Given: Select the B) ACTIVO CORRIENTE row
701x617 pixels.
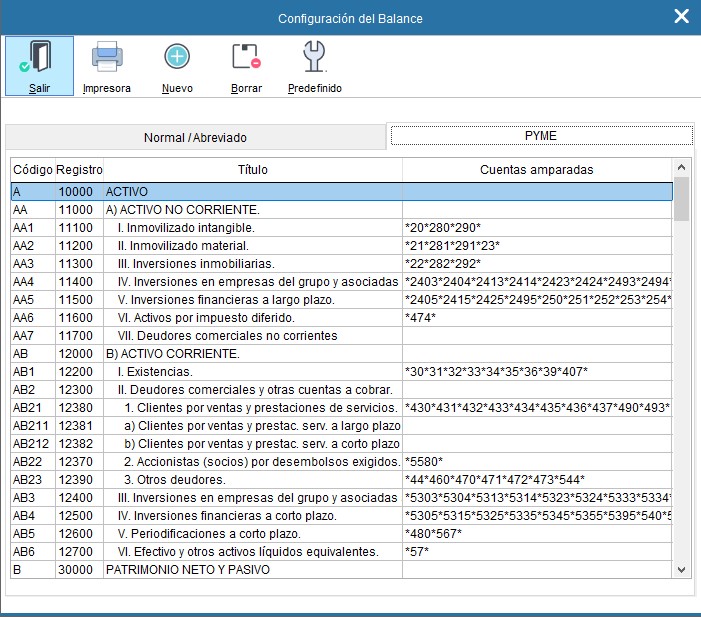Looking at the screenshot, I should pos(250,353).
